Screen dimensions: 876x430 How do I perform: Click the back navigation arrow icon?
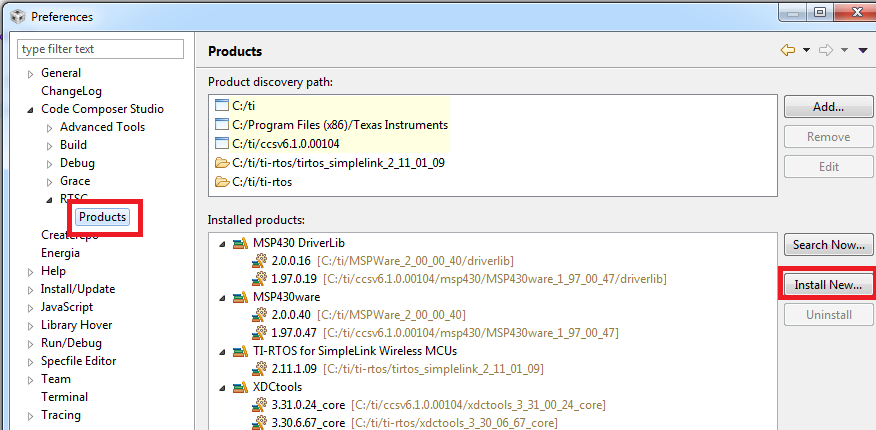787,50
